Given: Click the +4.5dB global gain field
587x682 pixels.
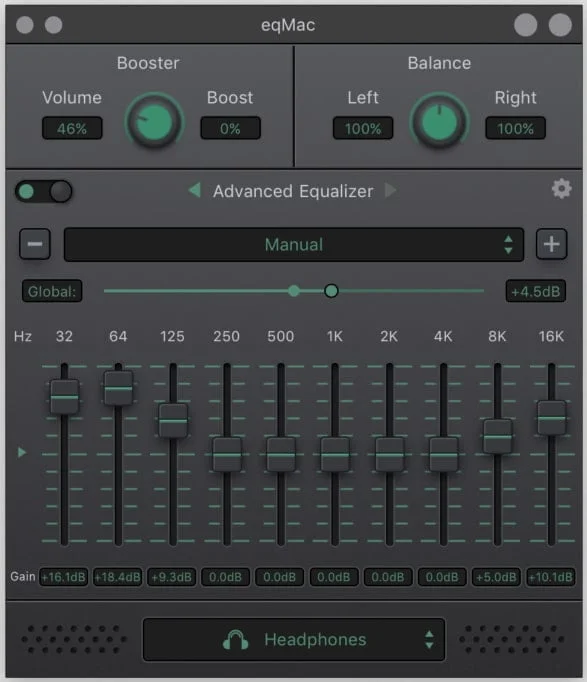Looking at the screenshot, I should (536, 291).
